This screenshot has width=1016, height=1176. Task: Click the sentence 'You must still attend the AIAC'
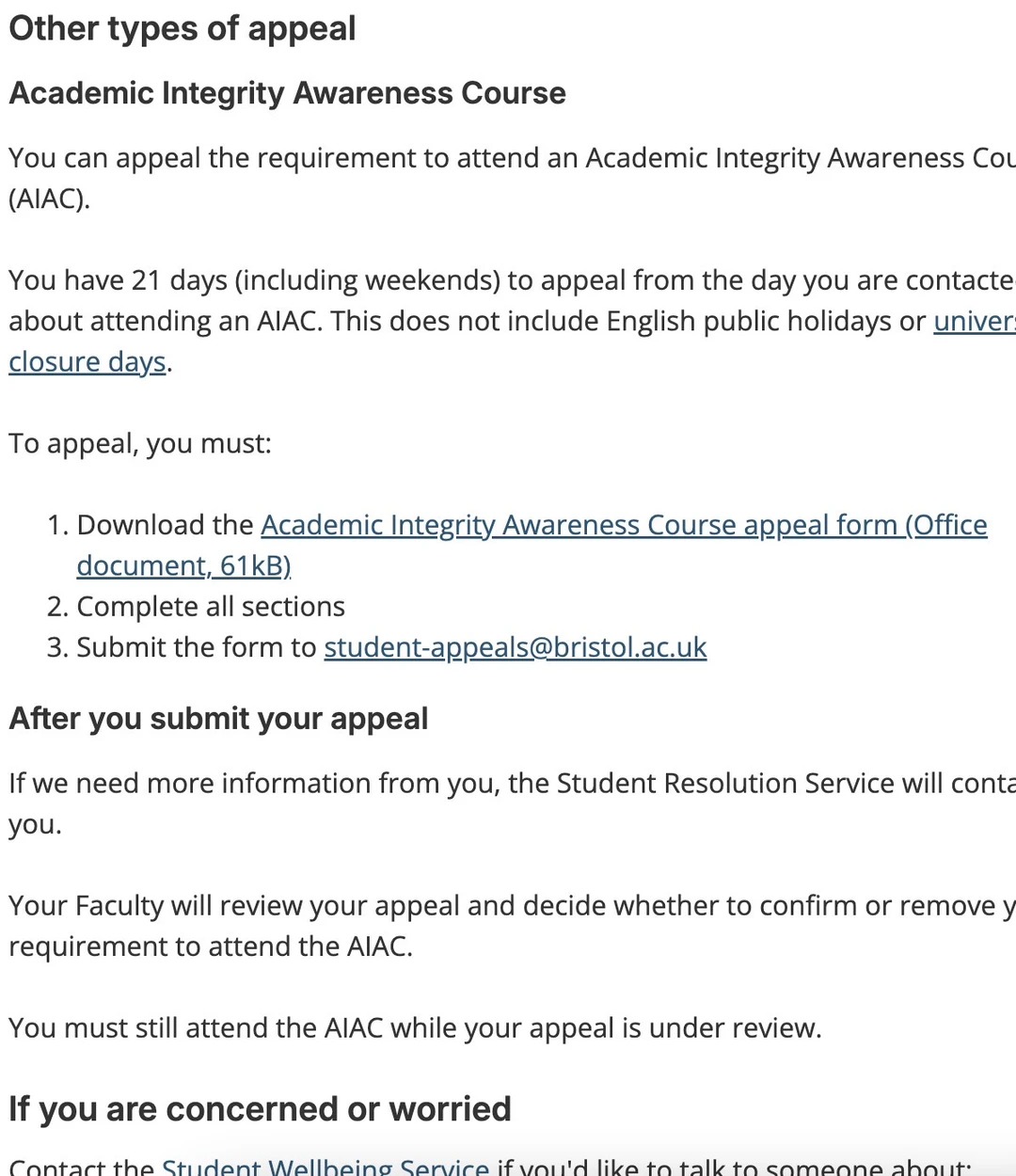pyautogui.click(x=415, y=1027)
